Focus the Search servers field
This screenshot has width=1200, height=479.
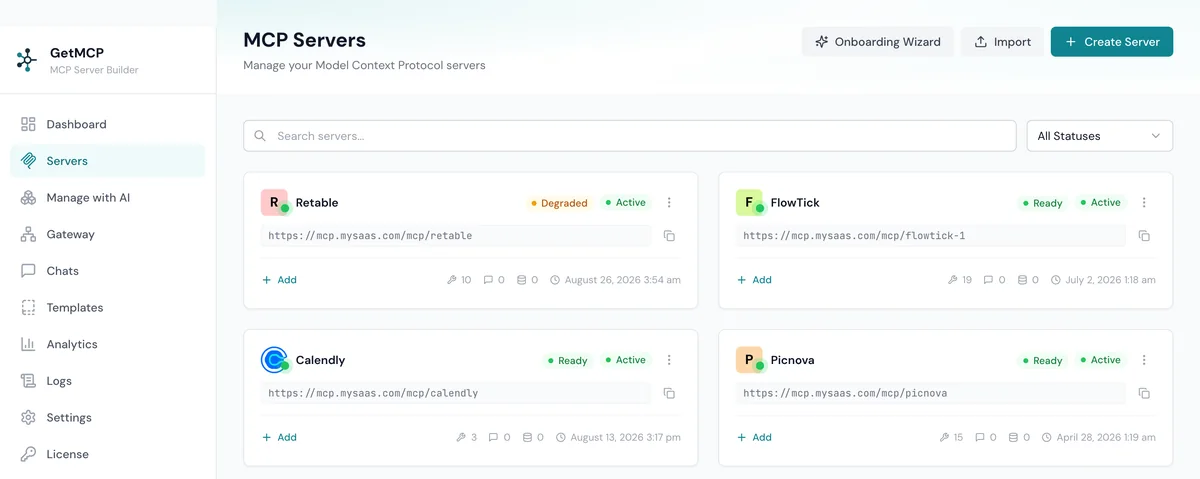(630, 136)
